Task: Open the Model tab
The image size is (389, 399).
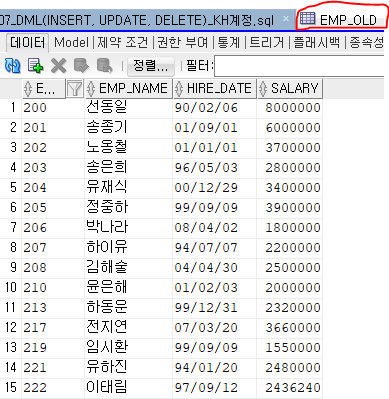Action: pyautogui.click(x=71, y=43)
